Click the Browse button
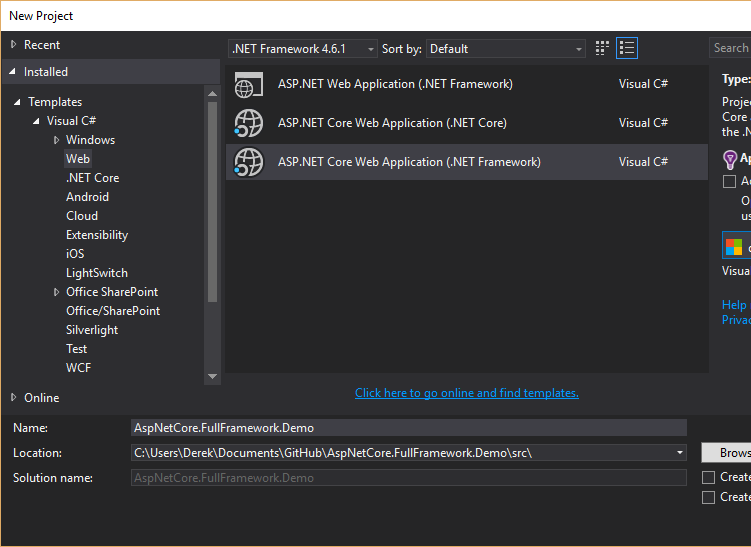Viewport: 751px width, 547px height. pyautogui.click(x=727, y=453)
